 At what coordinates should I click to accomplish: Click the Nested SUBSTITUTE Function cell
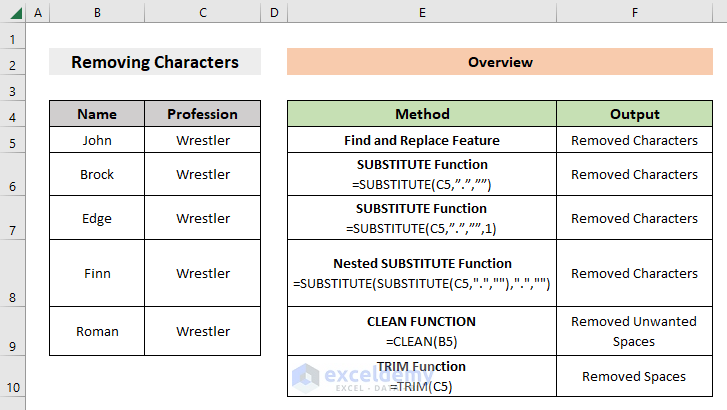[422, 273]
